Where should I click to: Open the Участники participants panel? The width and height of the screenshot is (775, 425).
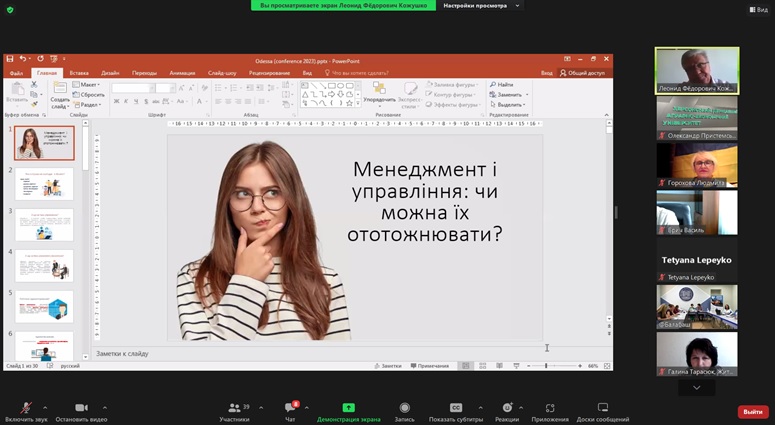234,412
